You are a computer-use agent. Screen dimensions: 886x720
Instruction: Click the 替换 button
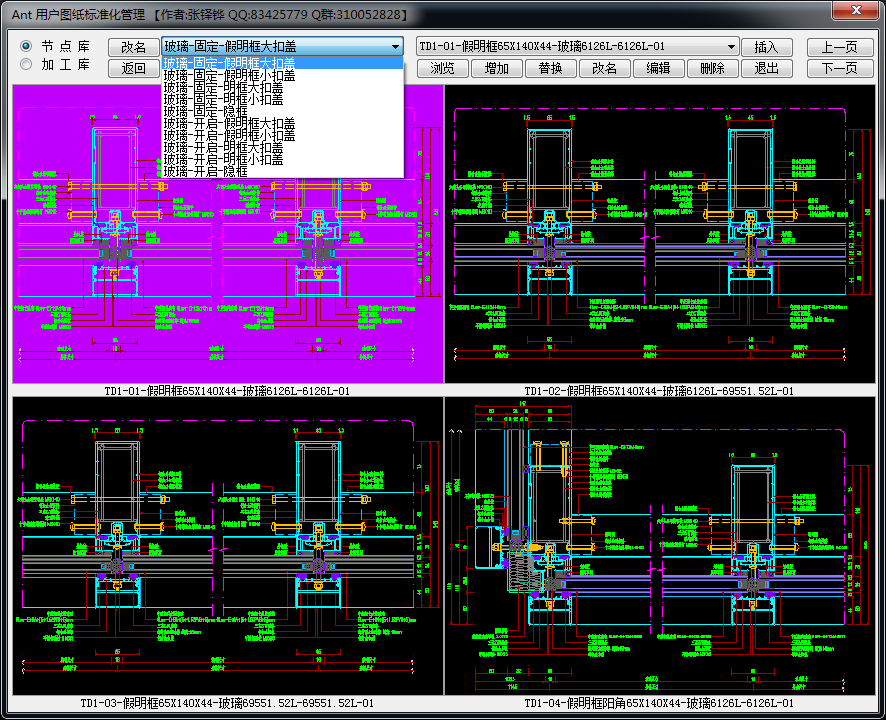pos(550,68)
